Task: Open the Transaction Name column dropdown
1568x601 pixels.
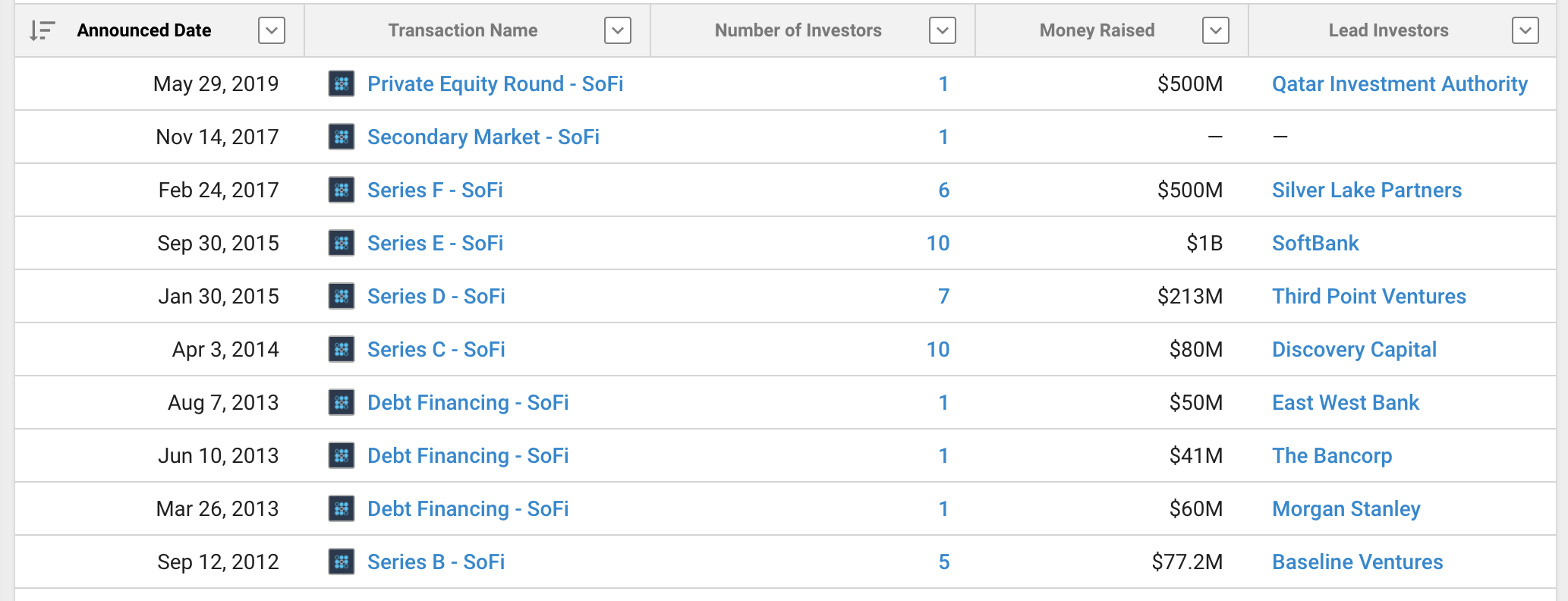Action: point(617,30)
